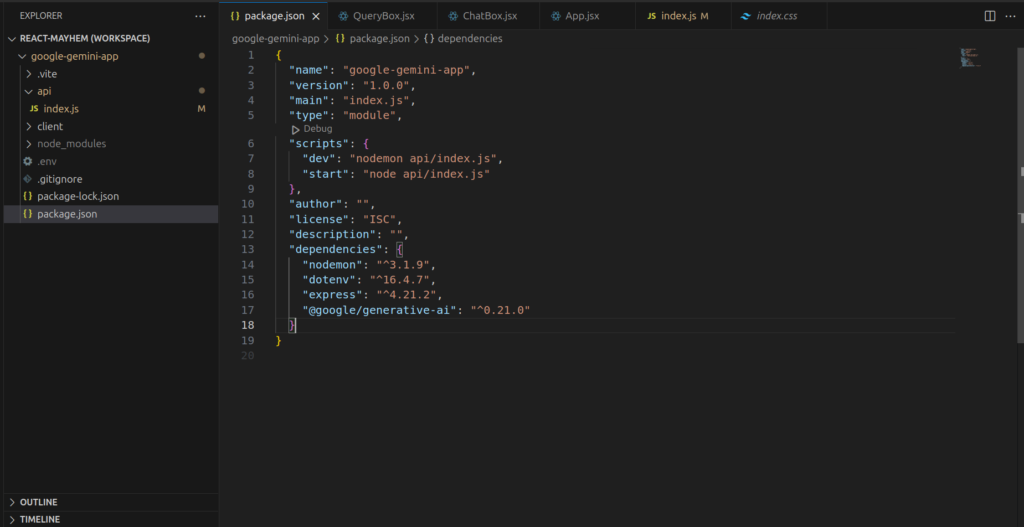
Task: Click the braces icon of package-lock.json
Action: (x=27, y=196)
